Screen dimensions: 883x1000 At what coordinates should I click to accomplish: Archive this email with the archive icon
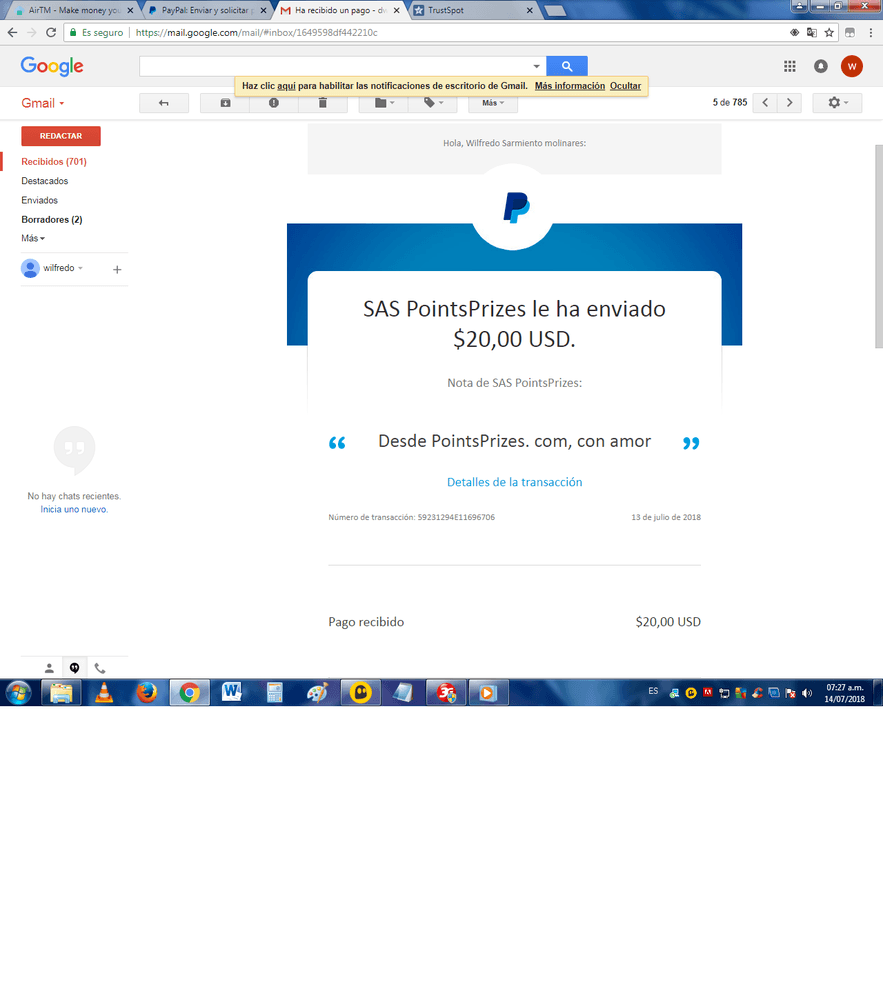click(225, 103)
